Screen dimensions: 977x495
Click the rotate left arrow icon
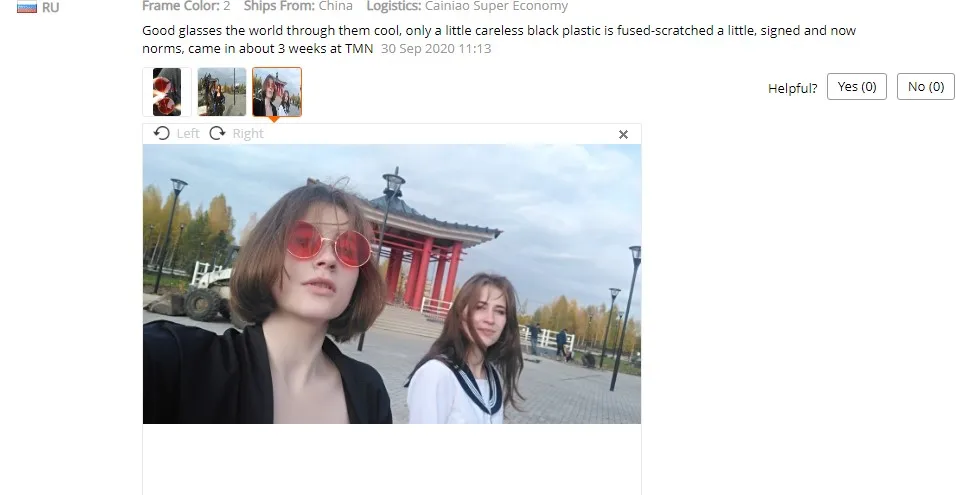point(161,133)
